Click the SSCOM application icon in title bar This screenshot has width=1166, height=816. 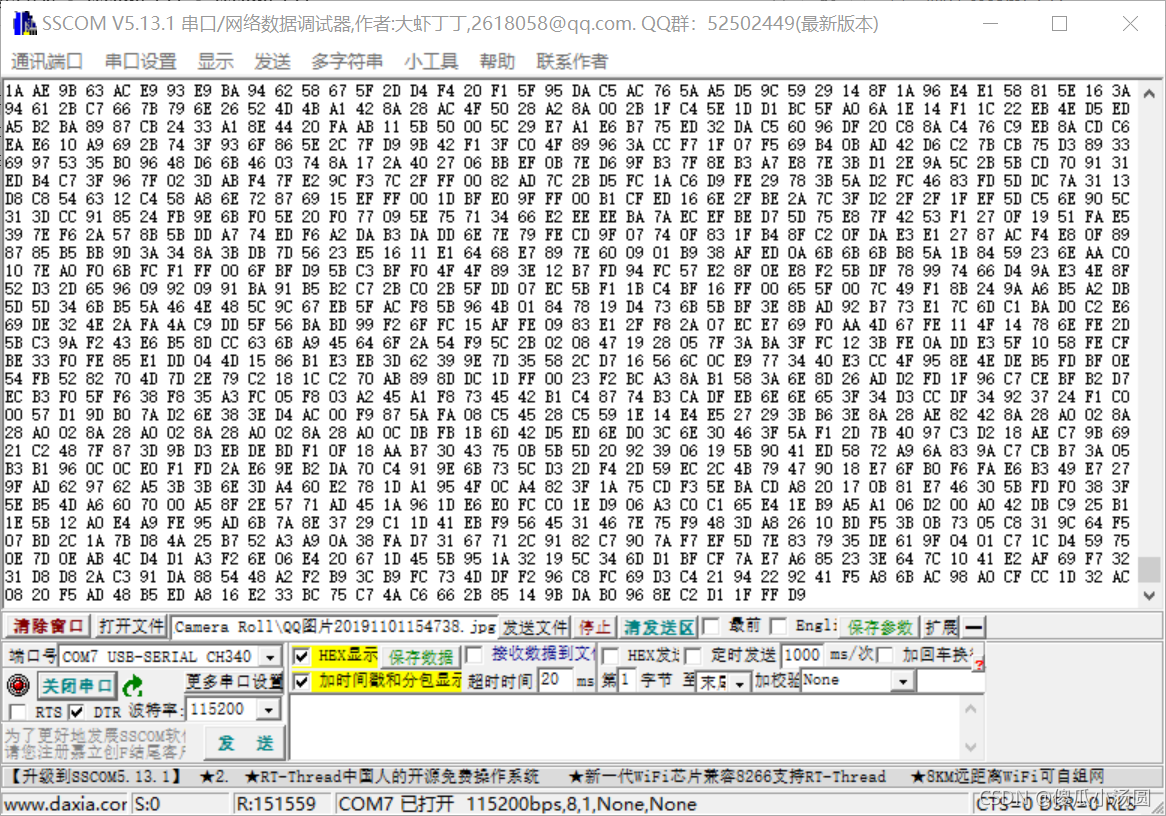pyautogui.click(x=24, y=23)
